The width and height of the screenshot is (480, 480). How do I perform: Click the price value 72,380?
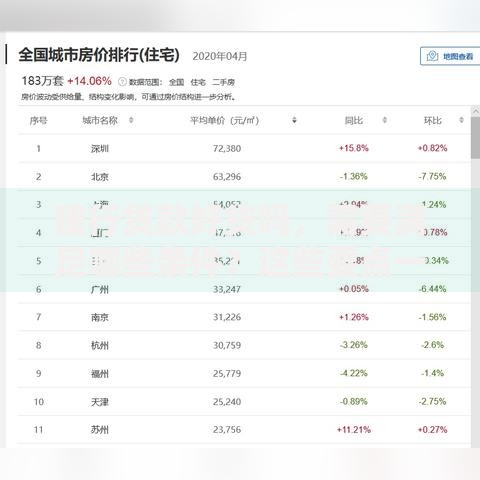pos(227,148)
